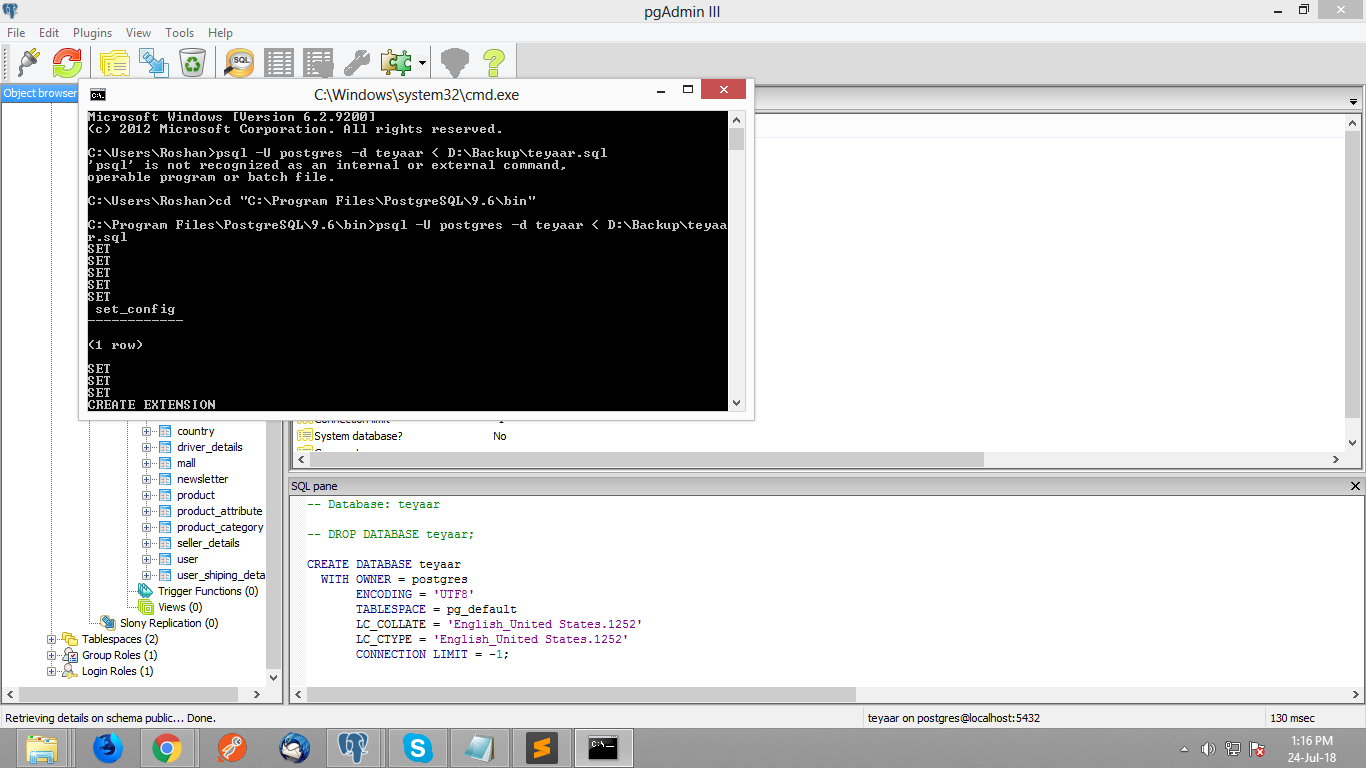1366x768 pixels.
Task: Expand the product_attribute table node
Action: pyautogui.click(x=146, y=511)
